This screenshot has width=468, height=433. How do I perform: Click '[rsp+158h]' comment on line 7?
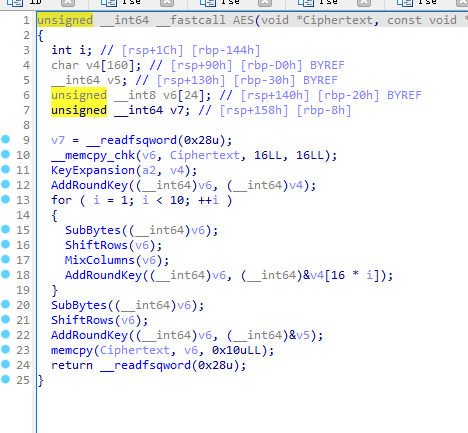[x=254, y=110]
